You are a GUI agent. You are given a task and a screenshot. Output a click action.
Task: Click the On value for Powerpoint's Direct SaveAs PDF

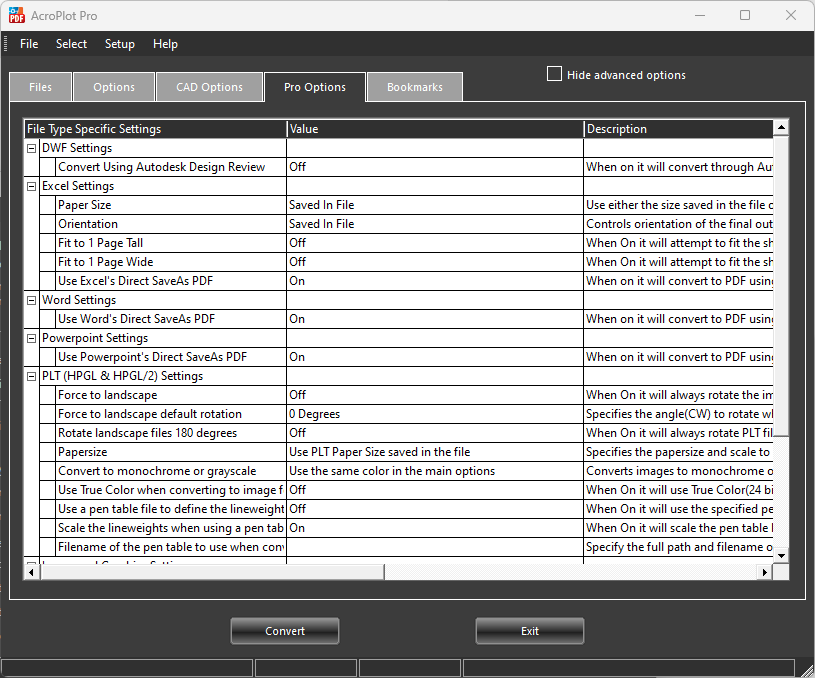pyautogui.click(x=297, y=357)
